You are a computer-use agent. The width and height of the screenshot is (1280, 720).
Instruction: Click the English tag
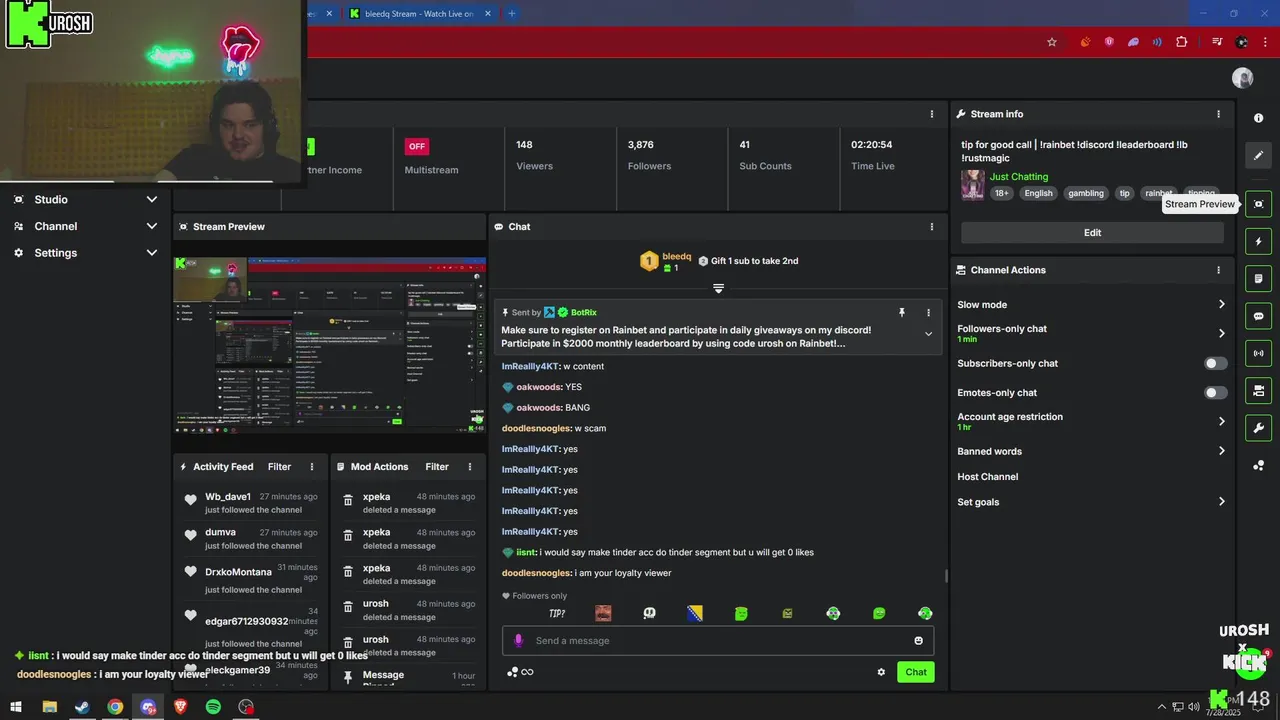pos(1038,194)
